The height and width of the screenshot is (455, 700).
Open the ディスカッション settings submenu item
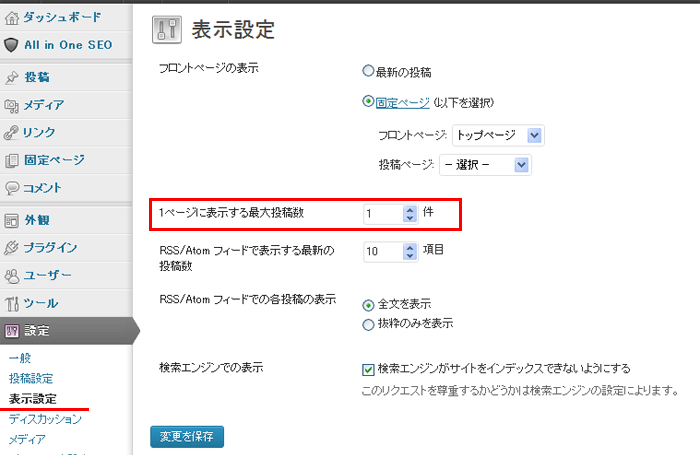[x=45, y=419]
